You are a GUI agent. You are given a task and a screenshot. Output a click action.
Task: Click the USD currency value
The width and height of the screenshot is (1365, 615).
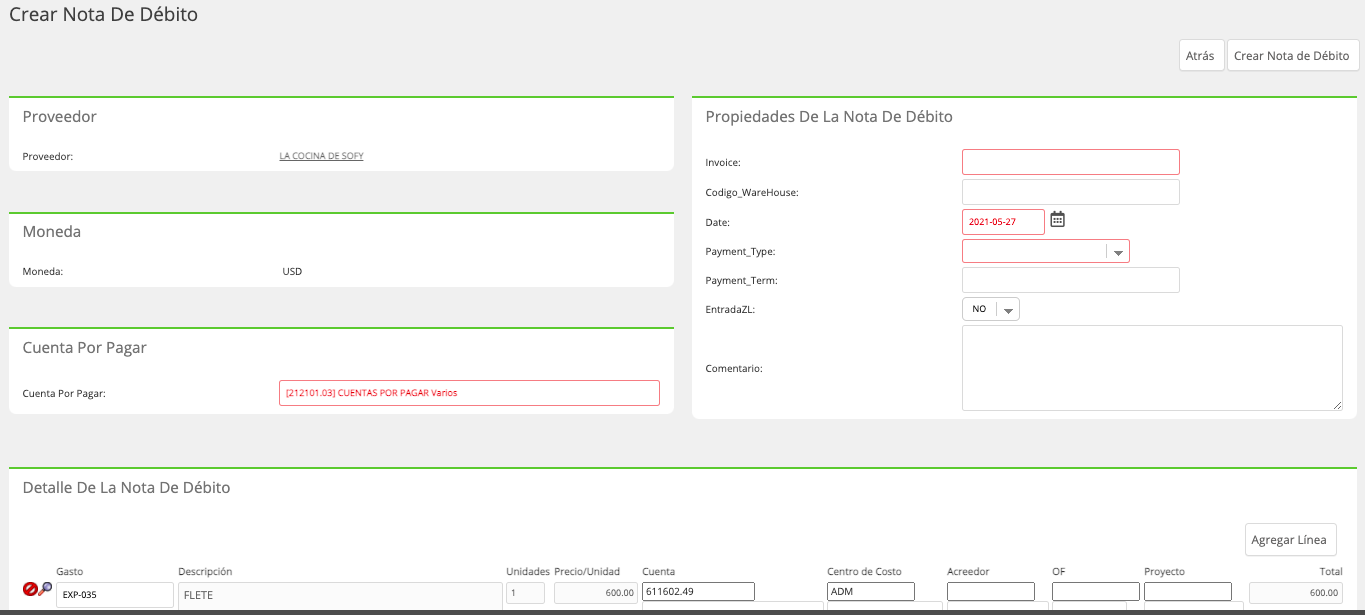click(292, 271)
